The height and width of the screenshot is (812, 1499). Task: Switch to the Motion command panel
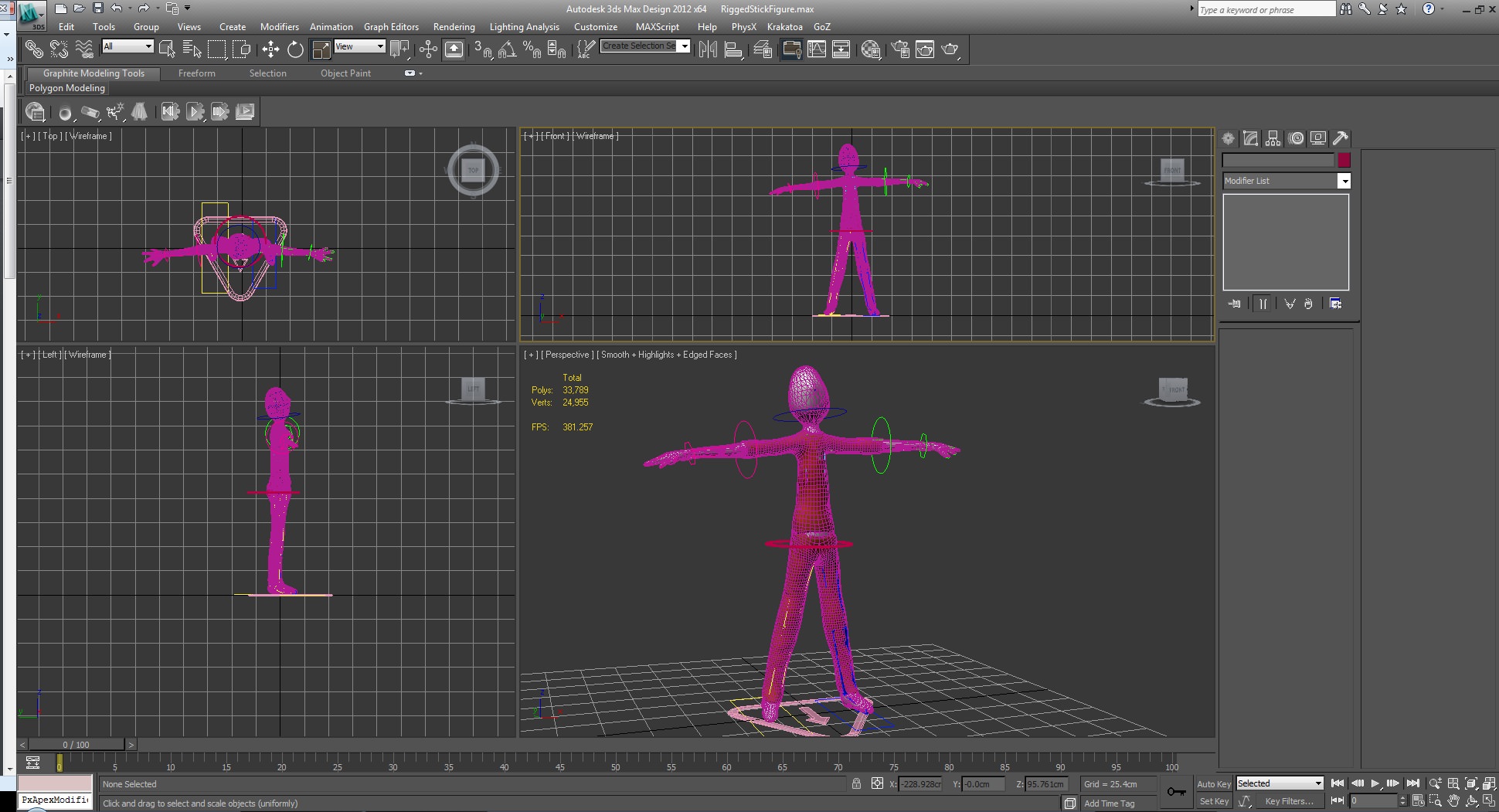[x=1296, y=138]
